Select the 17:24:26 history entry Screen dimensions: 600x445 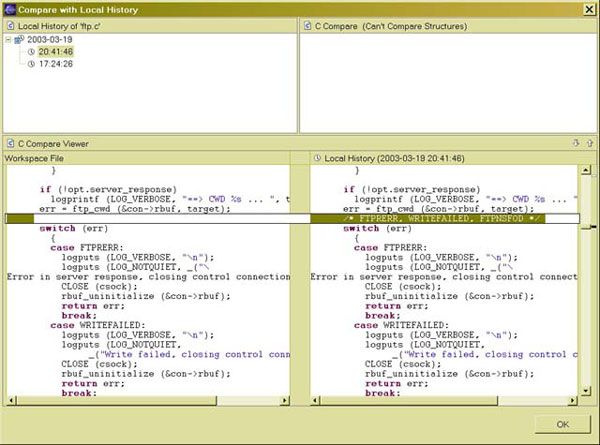55,64
